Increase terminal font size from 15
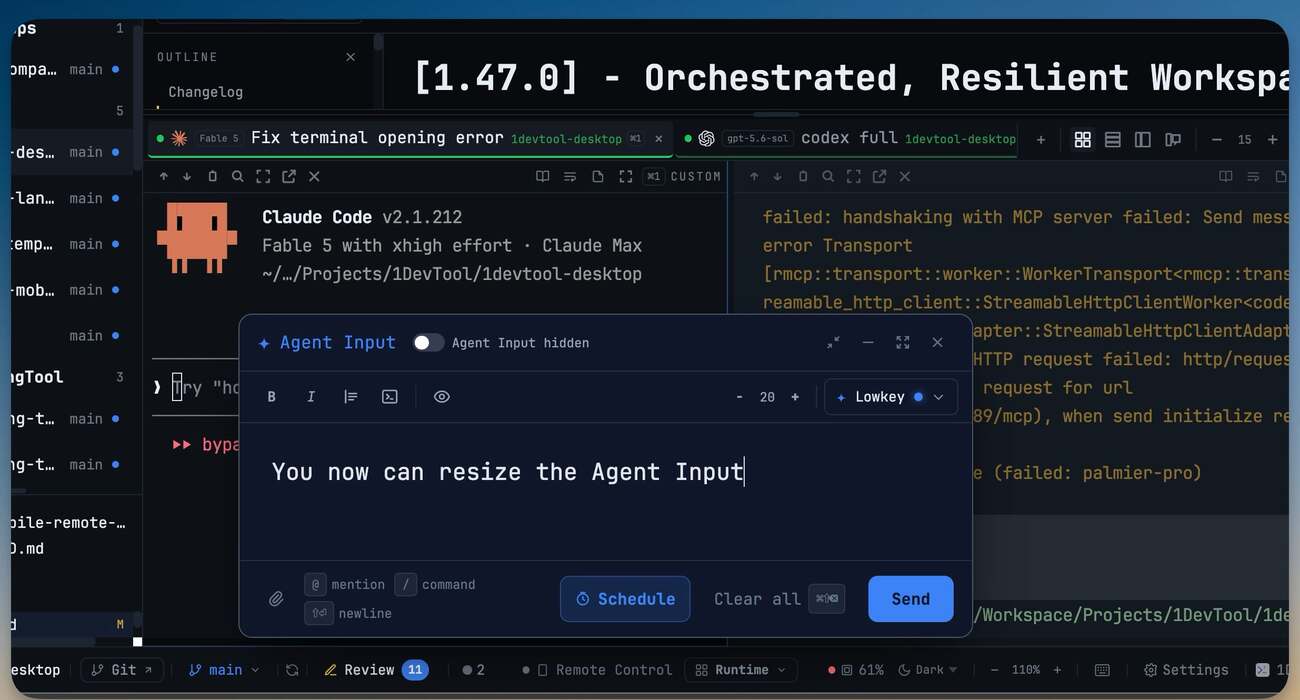 (x=1272, y=140)
